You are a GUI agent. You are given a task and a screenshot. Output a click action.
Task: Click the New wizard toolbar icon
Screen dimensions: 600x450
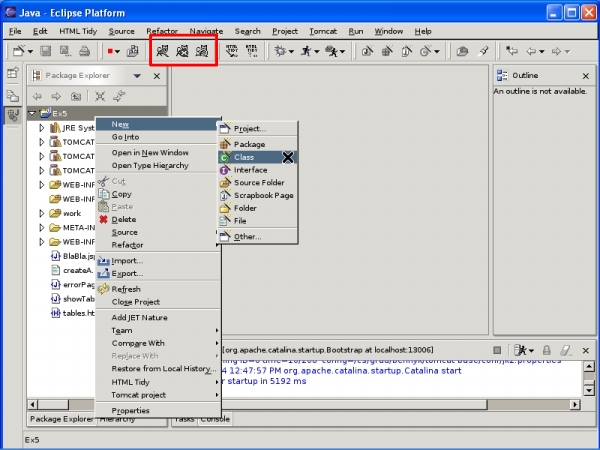pos(19,51)
